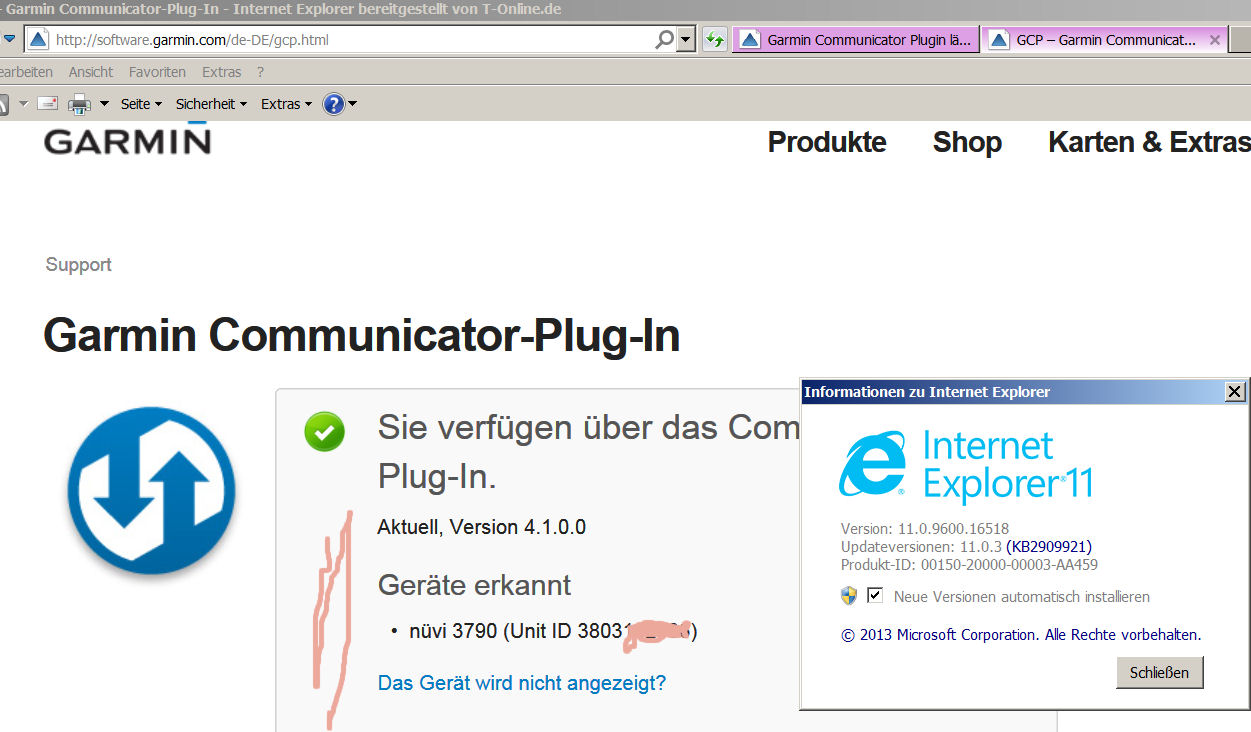Image resolution: width=1251 pixels, height=732 pixels.
Task: Open the Favoriten menu
Action: pos(157,72)
